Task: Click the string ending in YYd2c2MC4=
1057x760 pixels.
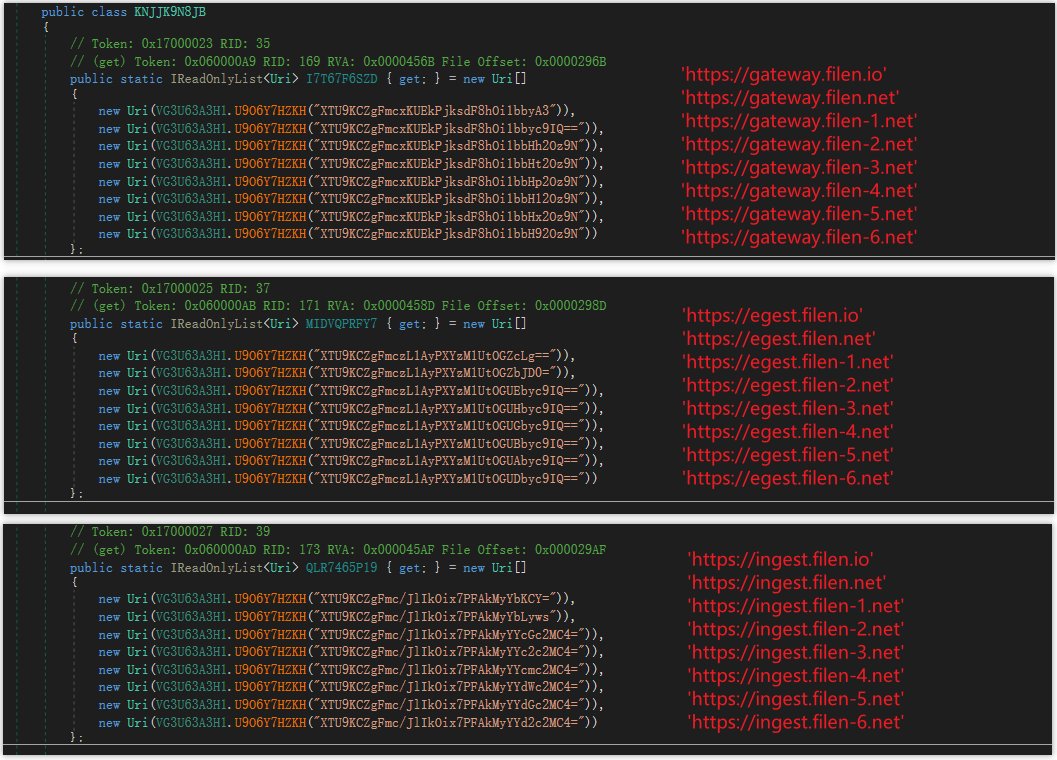Action: click(x=449, y=722)
